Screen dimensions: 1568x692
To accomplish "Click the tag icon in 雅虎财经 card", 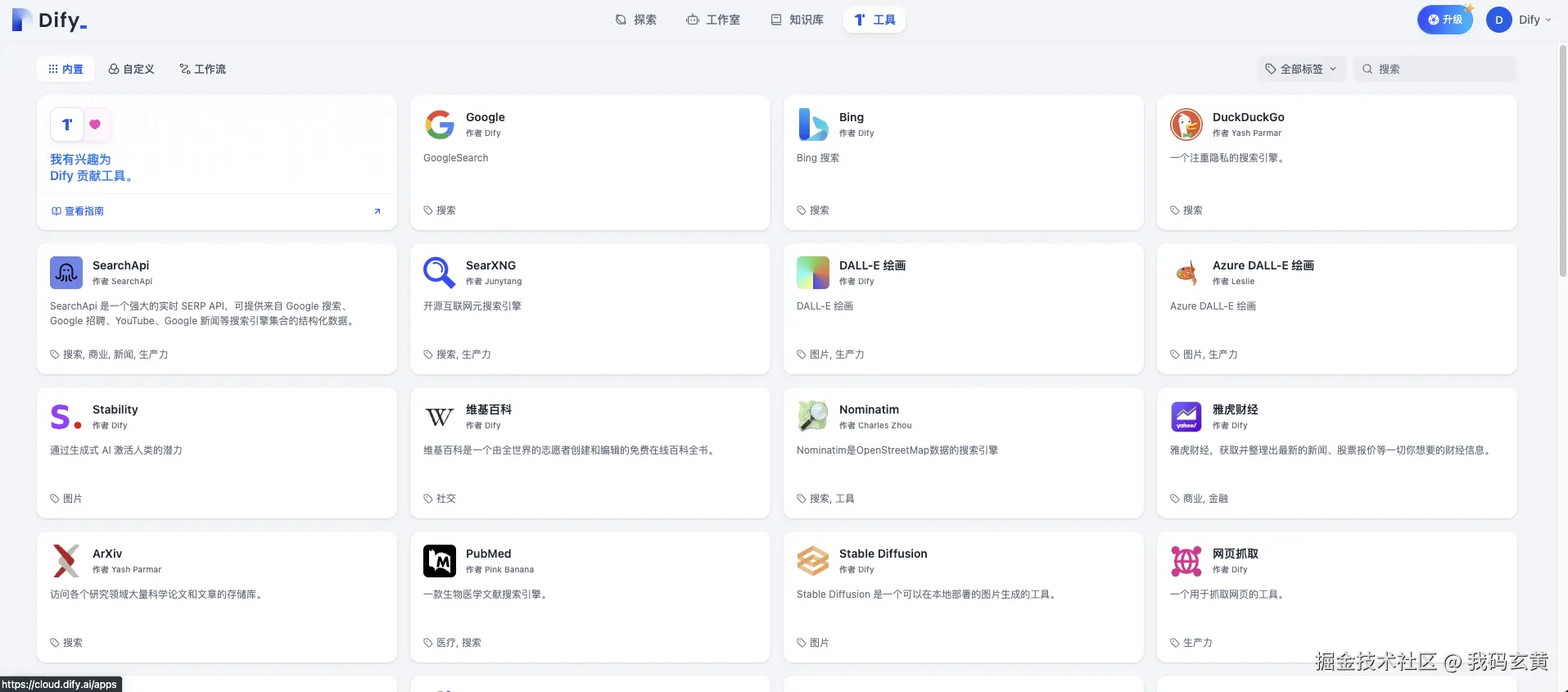I will coord(1175,499).
